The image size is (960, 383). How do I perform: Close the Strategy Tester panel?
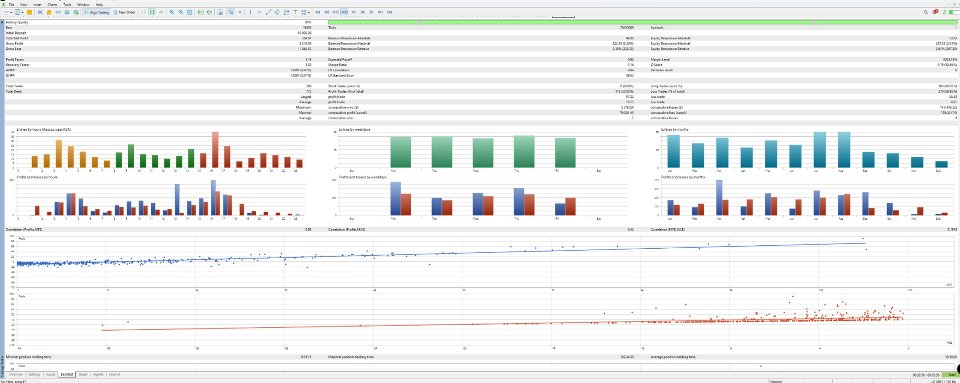coord(2,22)
